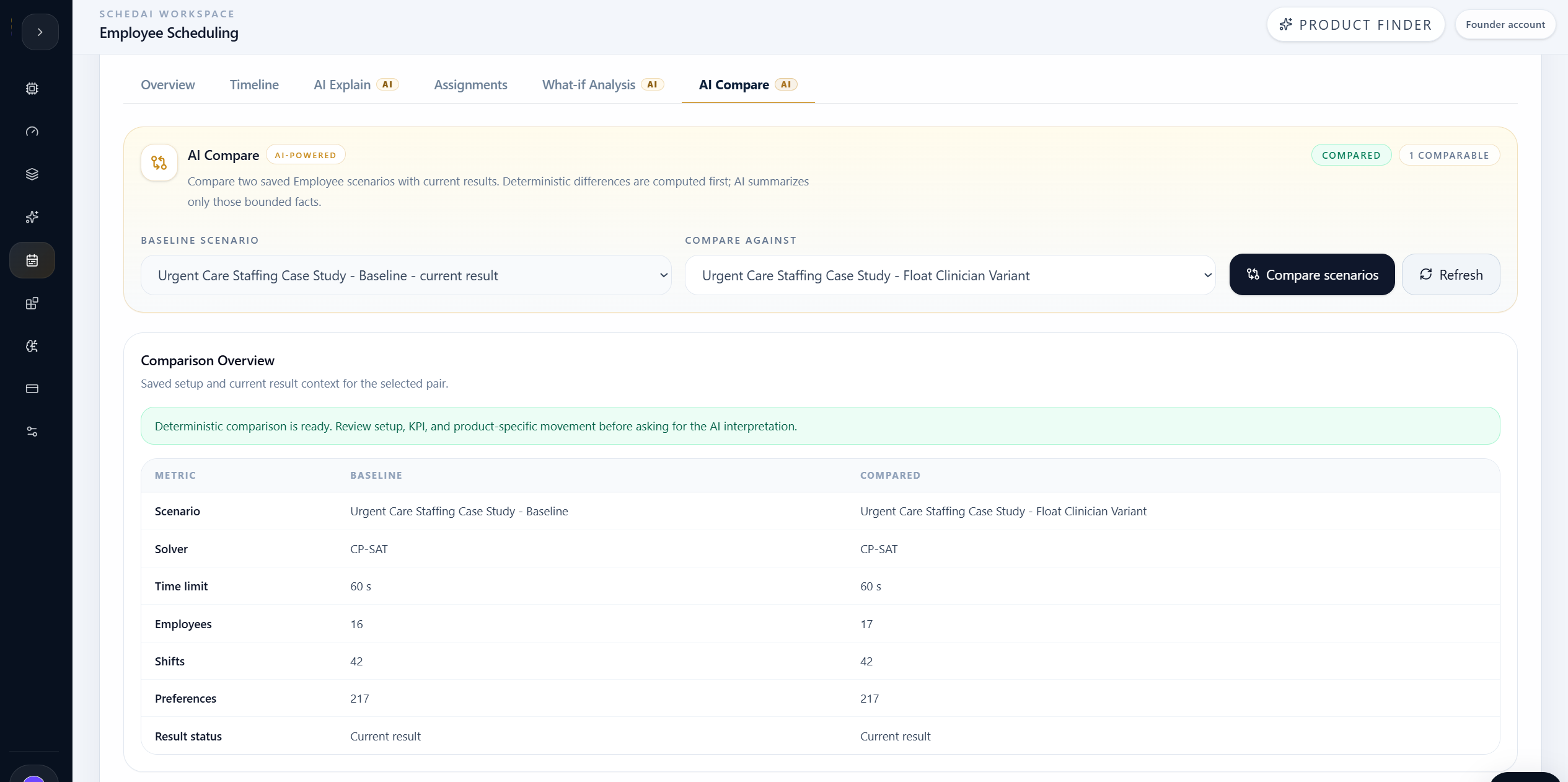
Task: Switch to the What-if Analysis tab
Action: (x=602, y=85)
